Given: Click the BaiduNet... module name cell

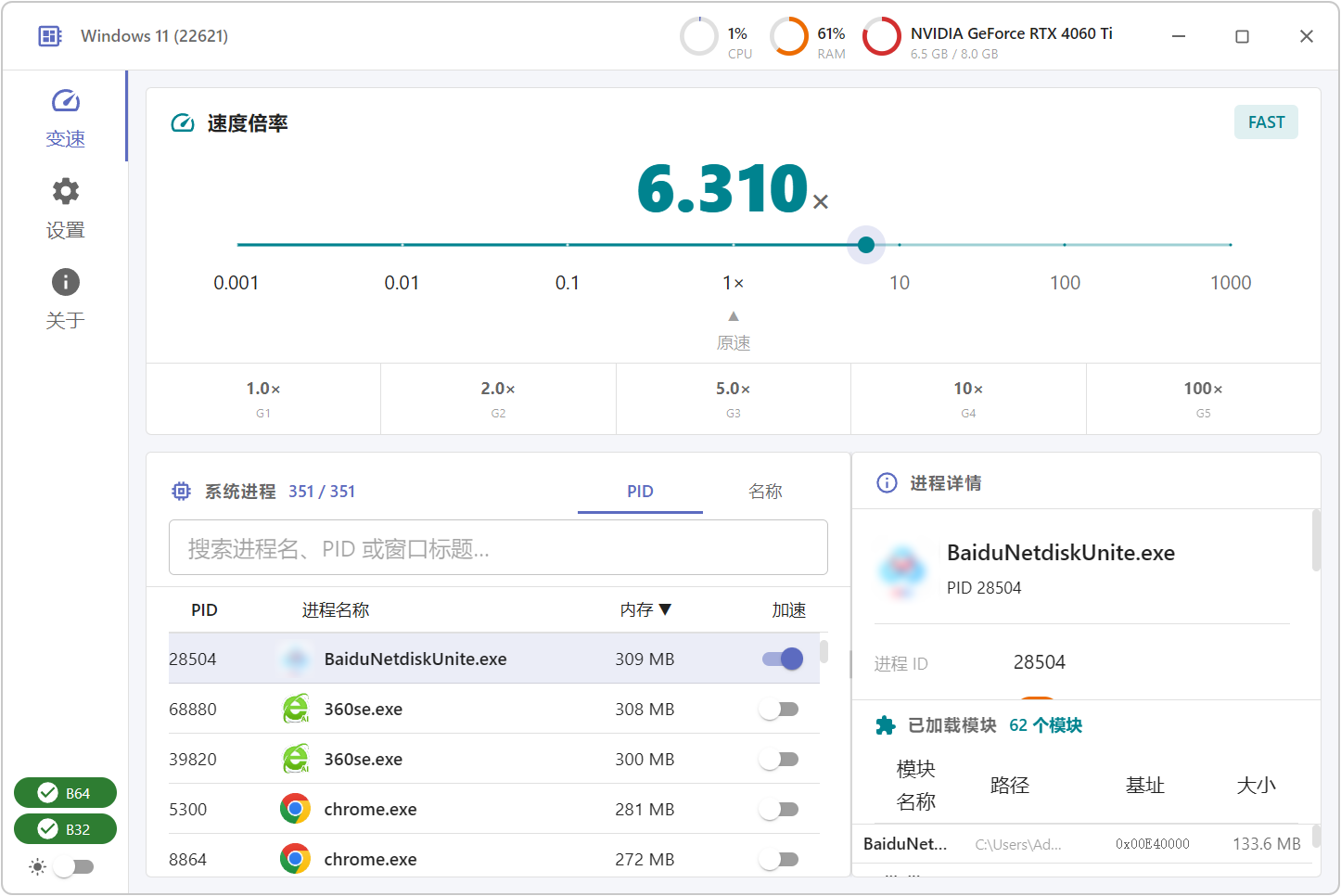Looking at the screenshot, I should pyautogui.click(x=905, y=844).
